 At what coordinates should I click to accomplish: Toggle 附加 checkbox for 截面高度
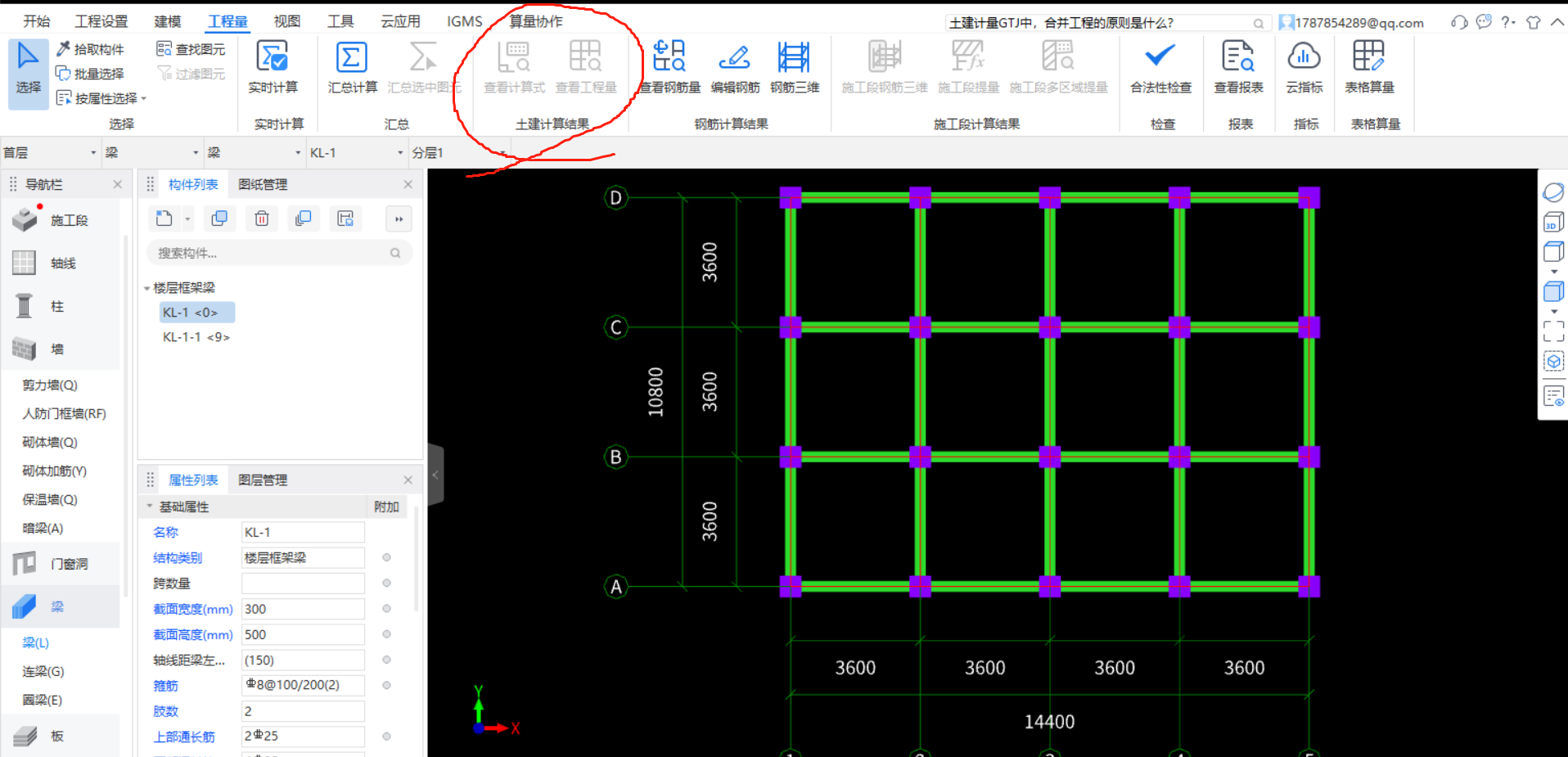386,634
